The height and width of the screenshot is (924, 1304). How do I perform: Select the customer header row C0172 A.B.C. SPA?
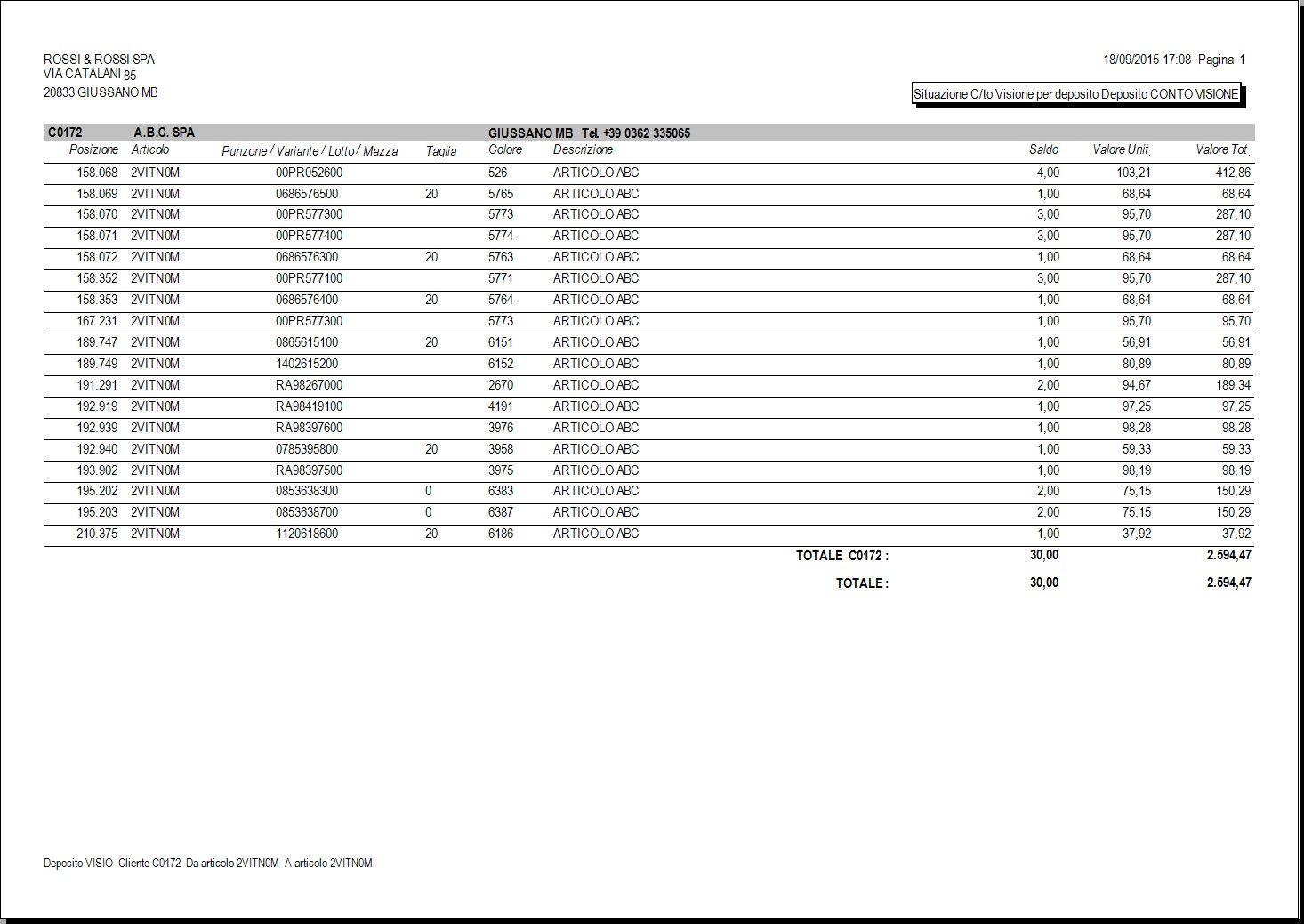click(649, 133)
